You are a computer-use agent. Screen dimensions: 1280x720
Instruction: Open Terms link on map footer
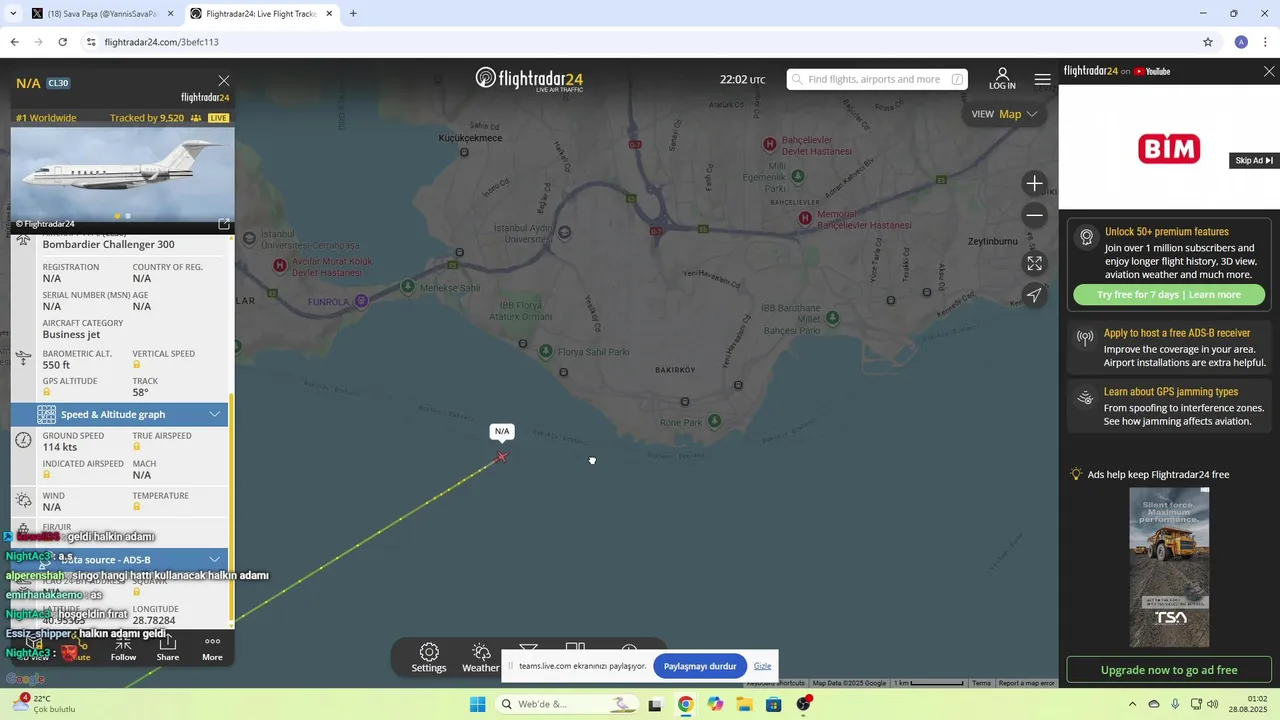click(x=981, y=683)
